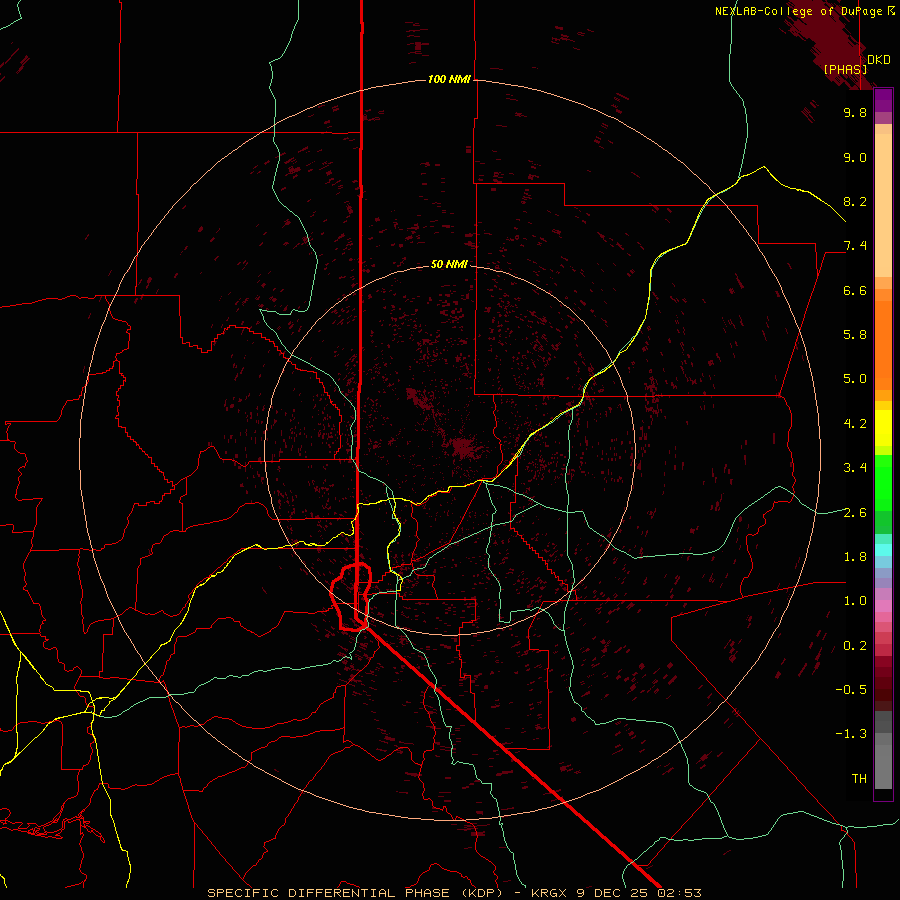This screenshot has width=900, height=900.
Task: Click the [PHAS] legend unit label
Action: pos(845,70)
